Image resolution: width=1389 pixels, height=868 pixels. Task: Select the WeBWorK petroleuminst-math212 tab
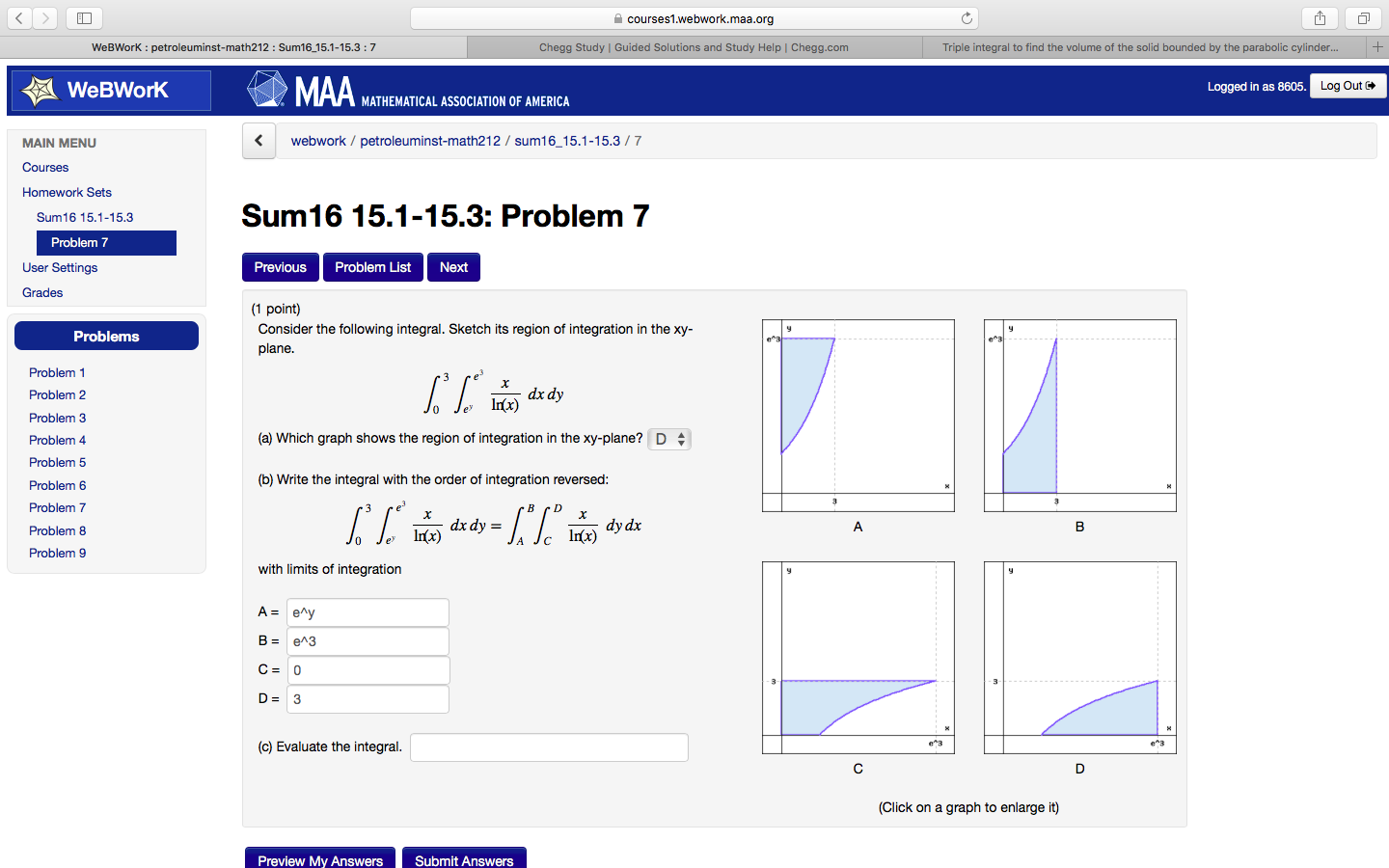coord(233,47)
